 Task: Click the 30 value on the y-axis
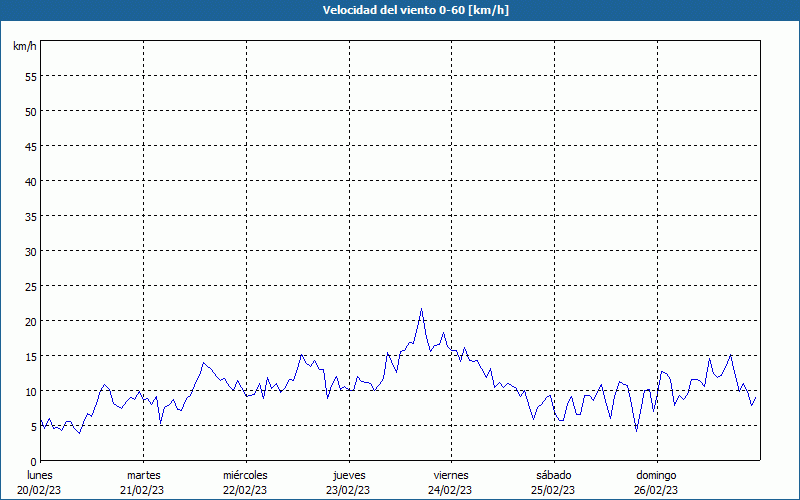click(x=31, y=252)
